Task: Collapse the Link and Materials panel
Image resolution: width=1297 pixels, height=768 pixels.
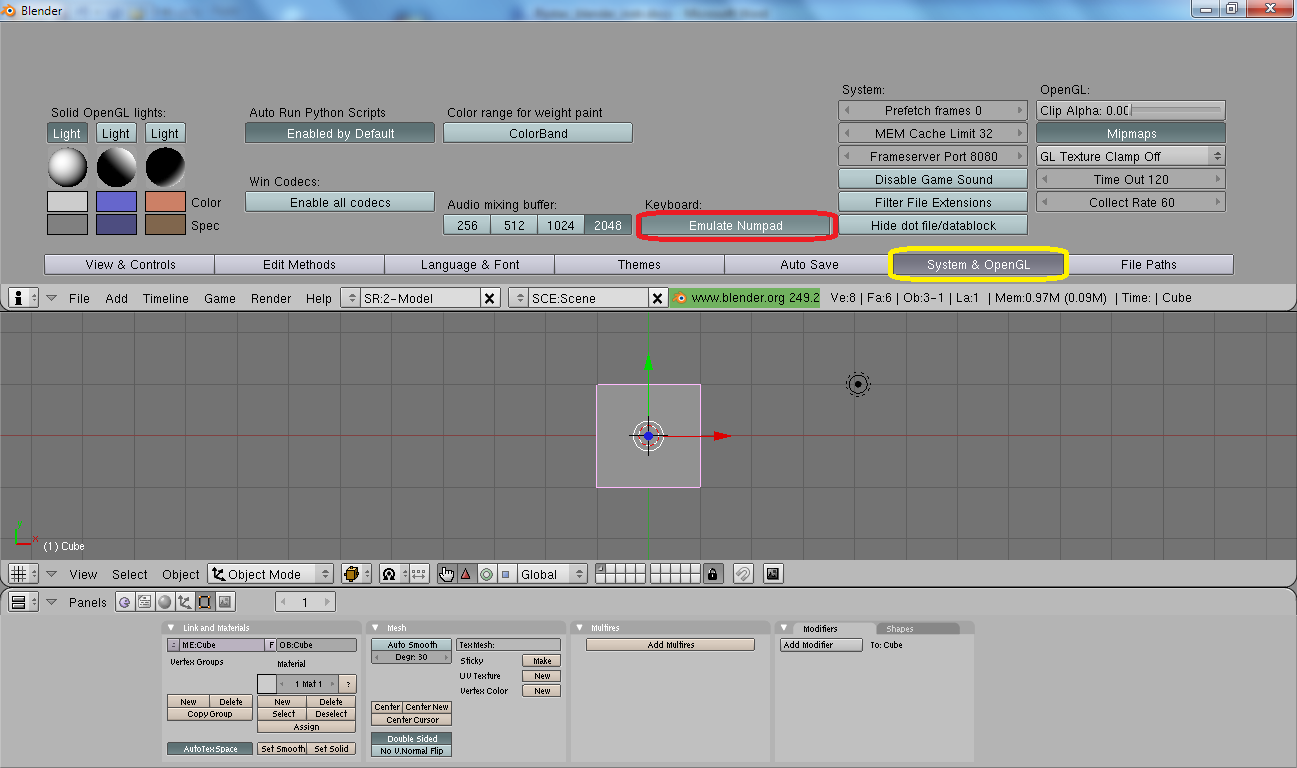Action: coord(171,628)
